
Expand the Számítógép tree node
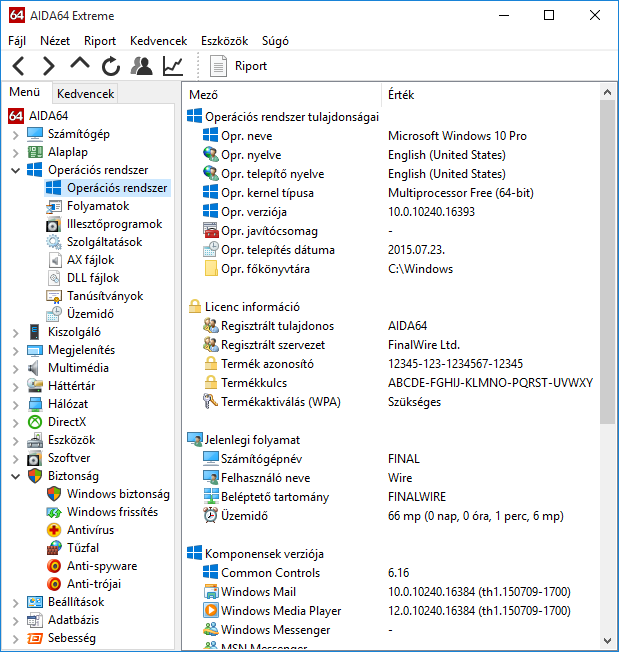(15, 135)
